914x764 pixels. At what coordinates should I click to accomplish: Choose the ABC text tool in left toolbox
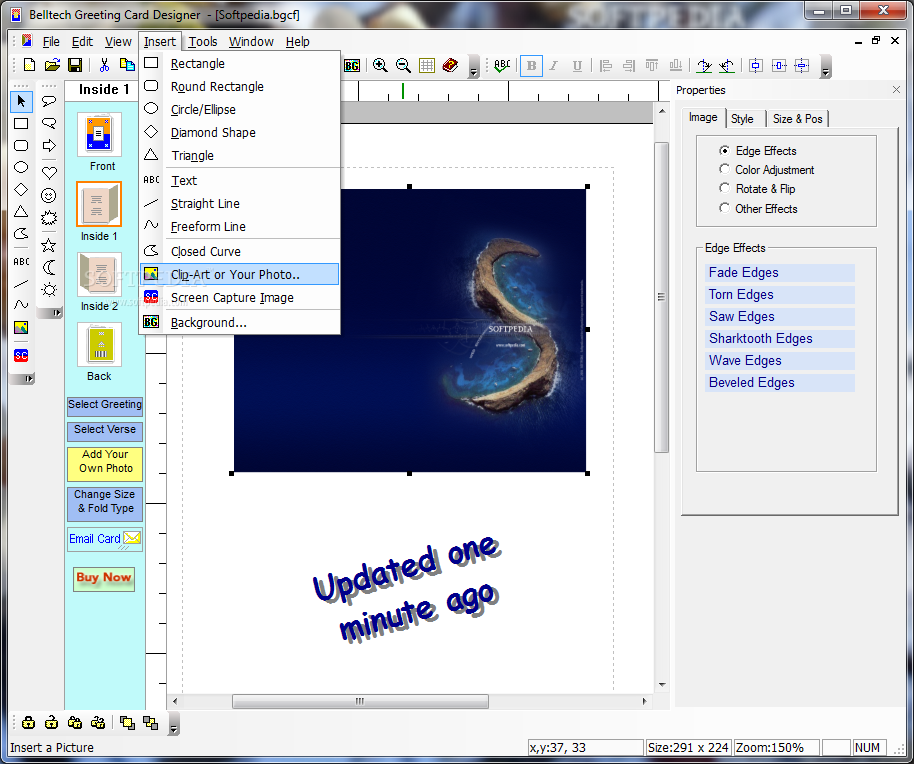click(21, 262)
